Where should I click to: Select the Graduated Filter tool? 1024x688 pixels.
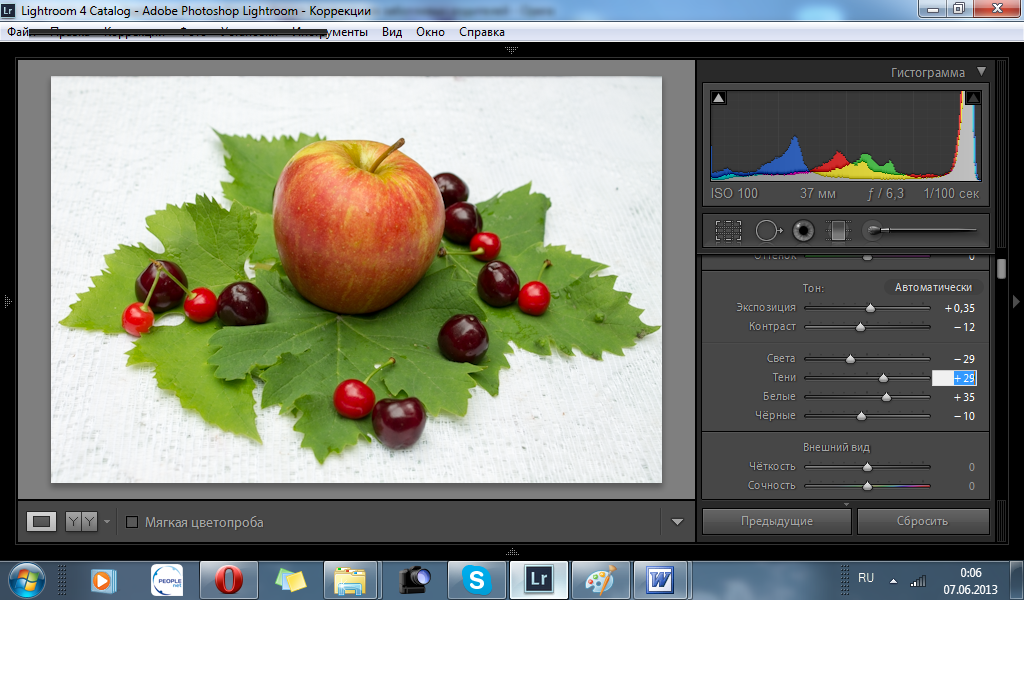point(837,231)
